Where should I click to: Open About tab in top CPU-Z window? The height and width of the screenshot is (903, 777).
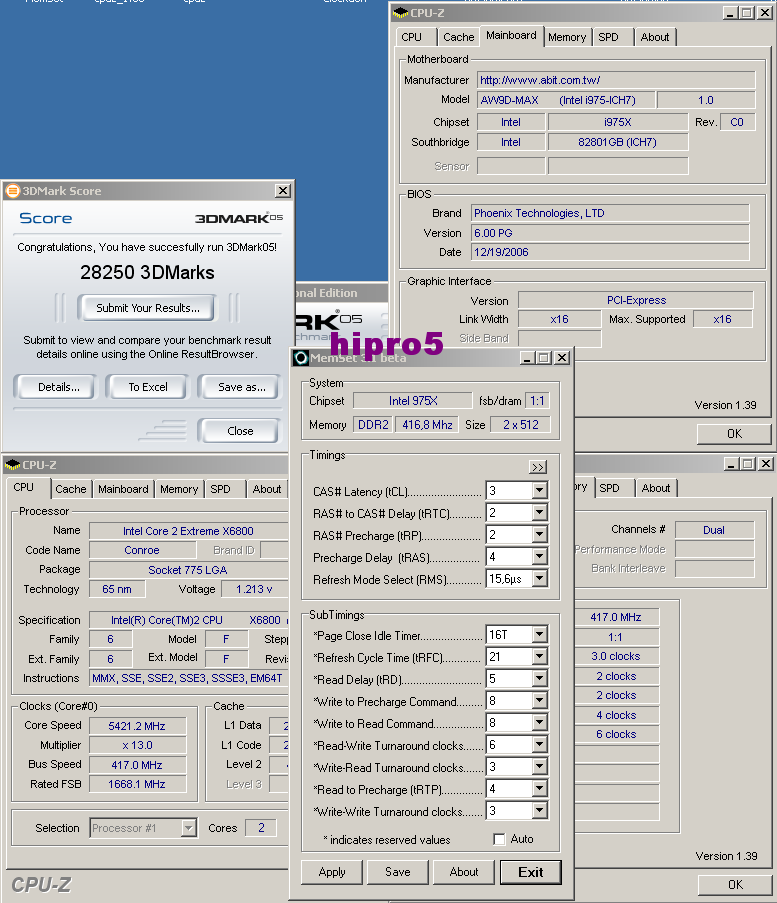[655, 37]
